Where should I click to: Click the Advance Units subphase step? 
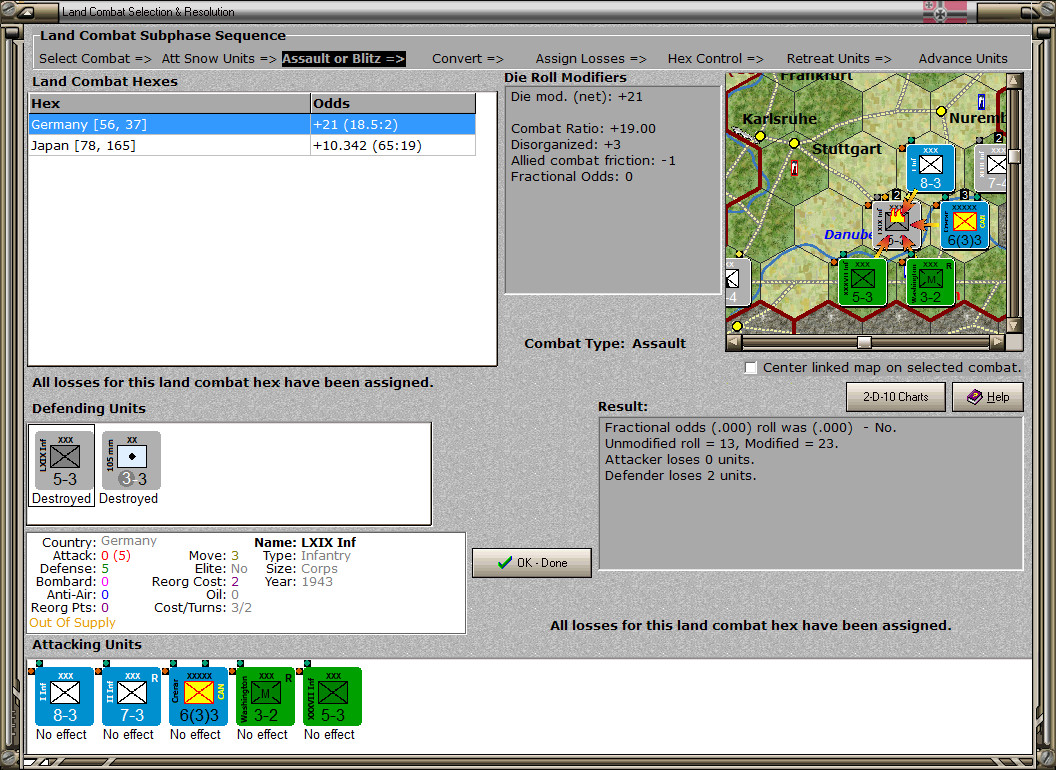(963, 59)
